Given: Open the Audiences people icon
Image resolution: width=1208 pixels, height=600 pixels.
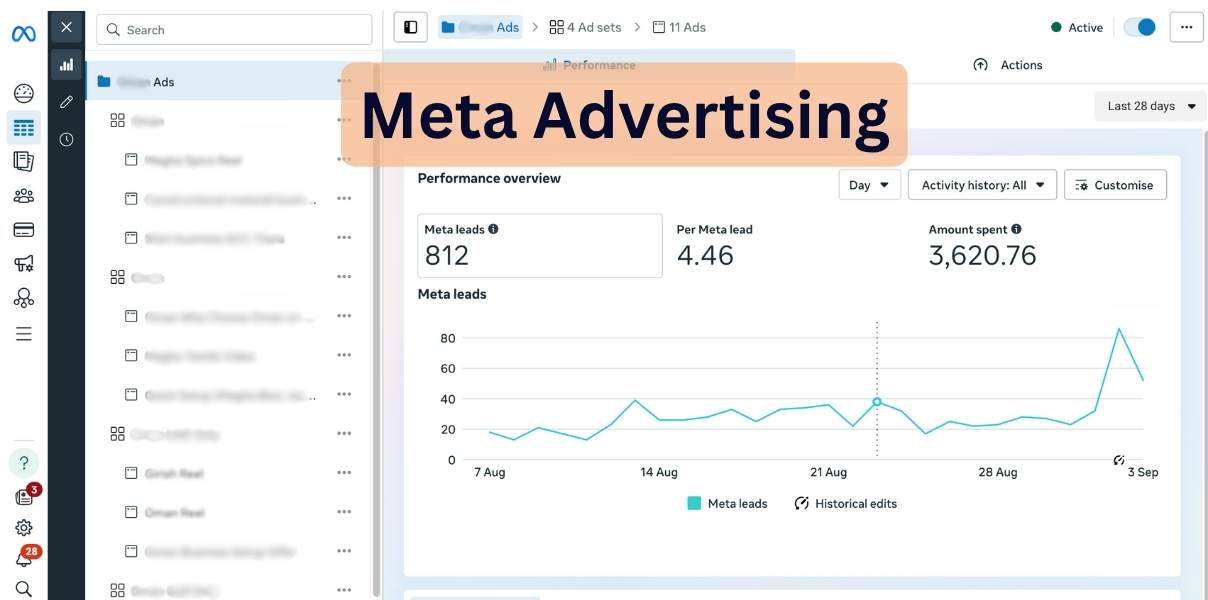Looking at the screenshot, I should [23, 196].
